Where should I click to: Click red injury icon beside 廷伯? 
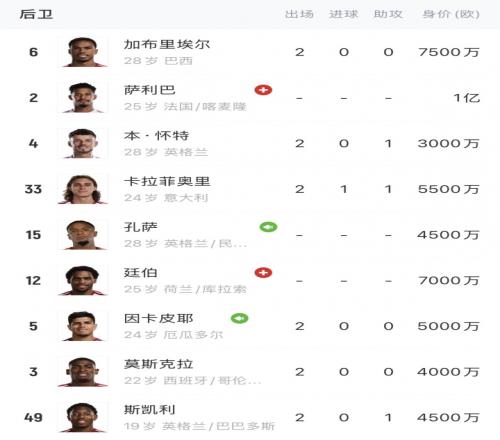point(263,273)
